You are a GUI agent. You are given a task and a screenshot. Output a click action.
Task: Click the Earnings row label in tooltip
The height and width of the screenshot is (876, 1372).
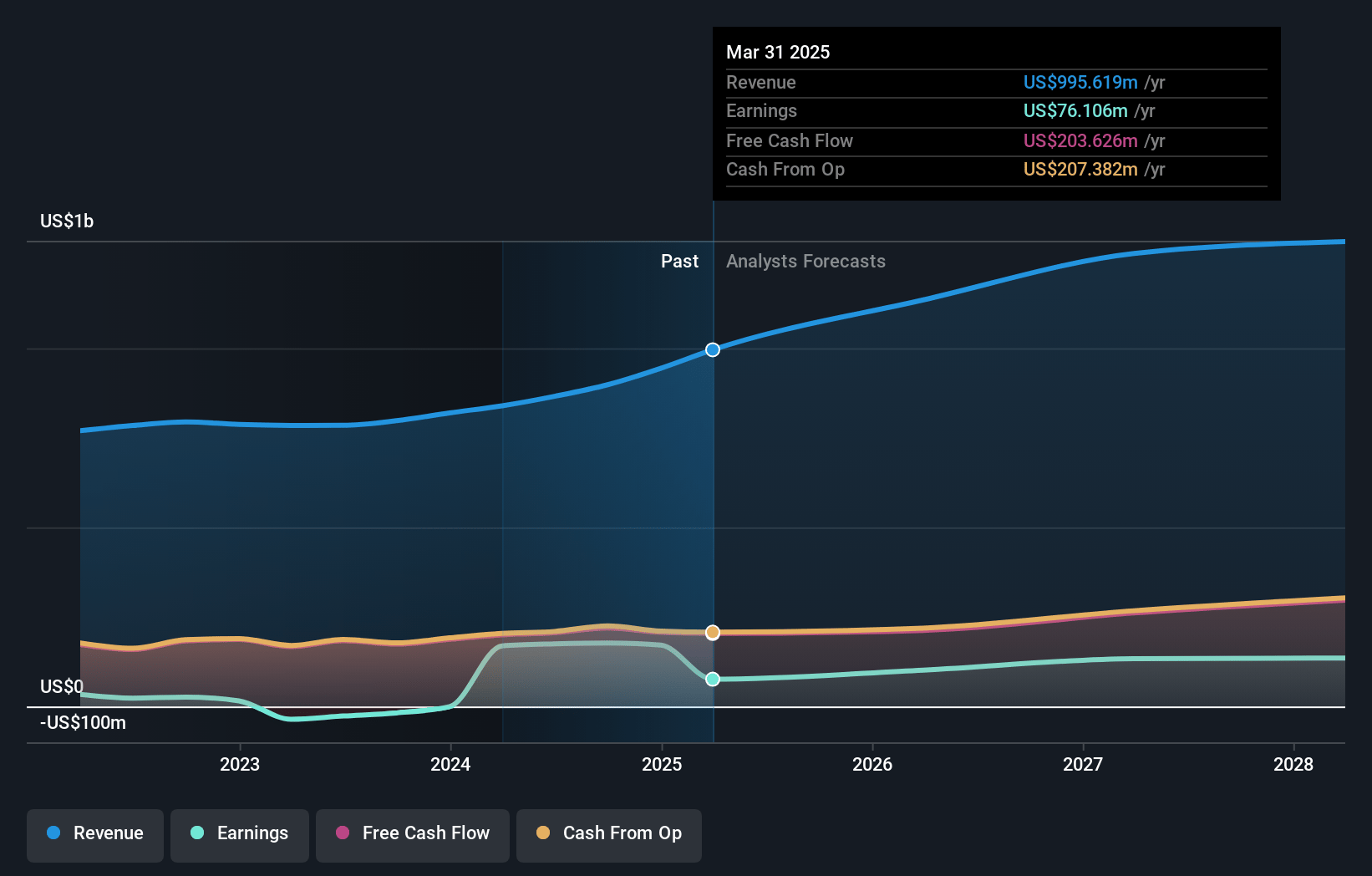pyautogui.click(x=761, y=110)
